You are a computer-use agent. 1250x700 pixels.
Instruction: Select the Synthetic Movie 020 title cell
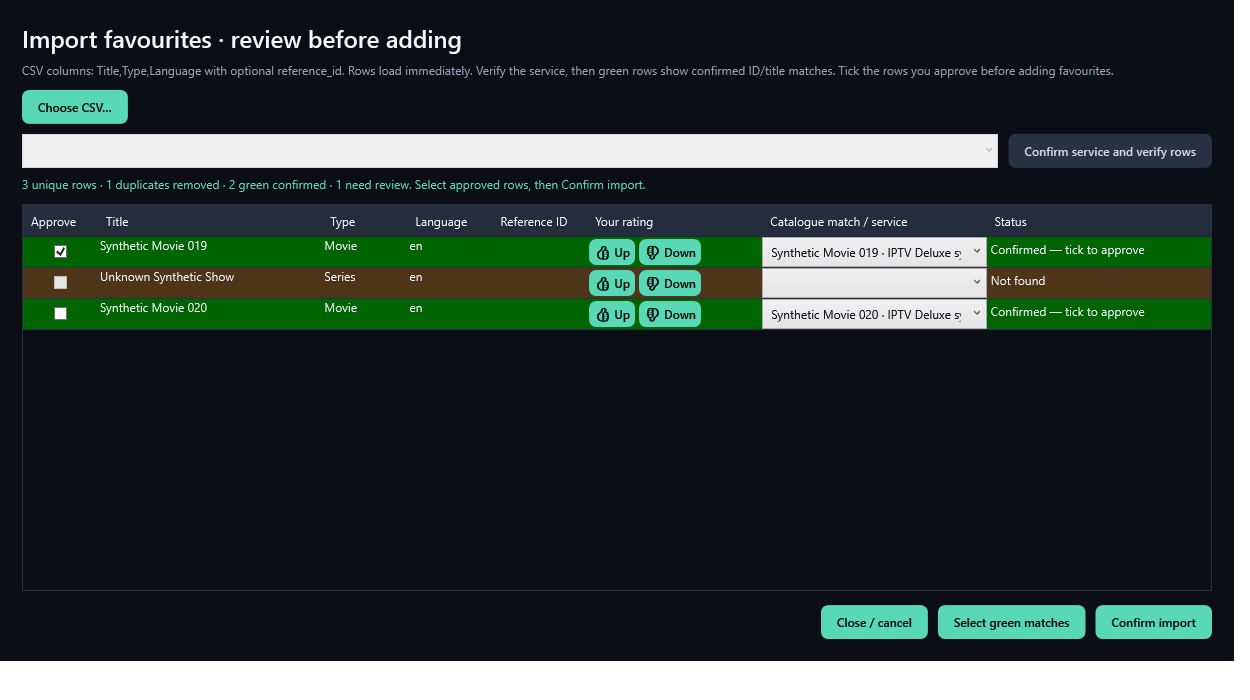point(153,308)
